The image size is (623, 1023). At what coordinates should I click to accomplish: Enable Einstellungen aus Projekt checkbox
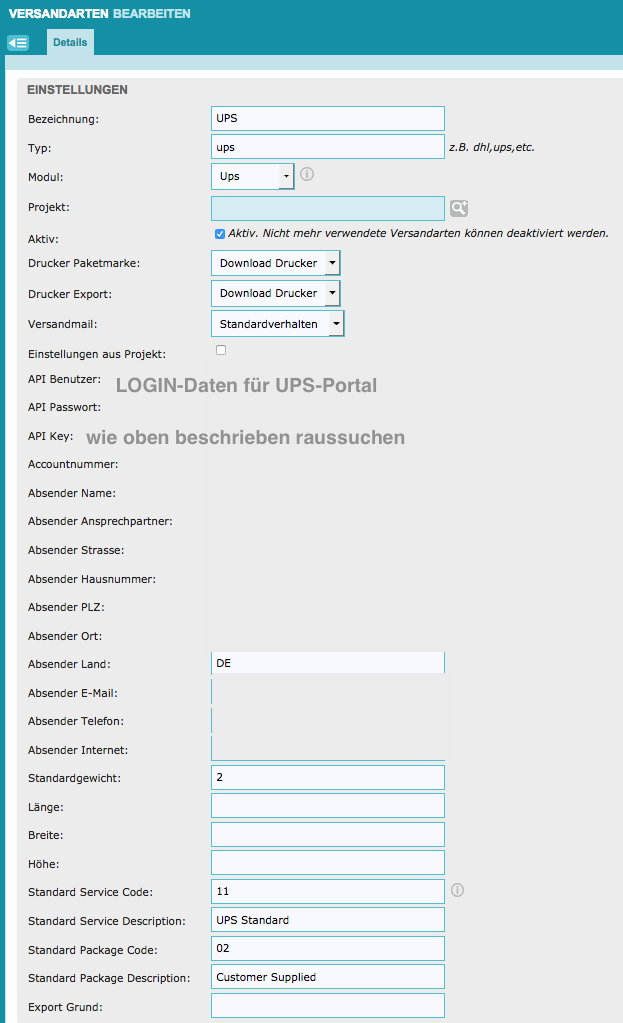221,350
